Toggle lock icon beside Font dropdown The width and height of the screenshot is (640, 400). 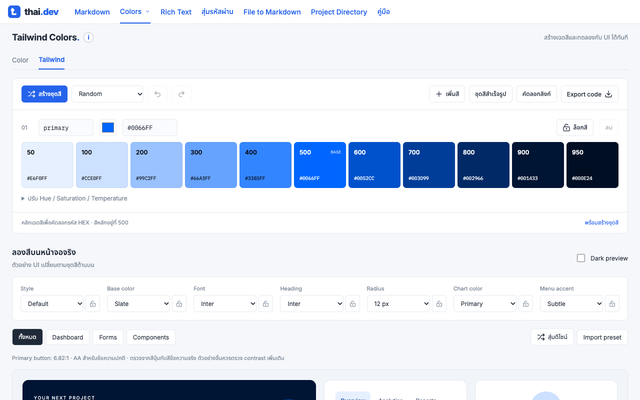coord(266,304)
